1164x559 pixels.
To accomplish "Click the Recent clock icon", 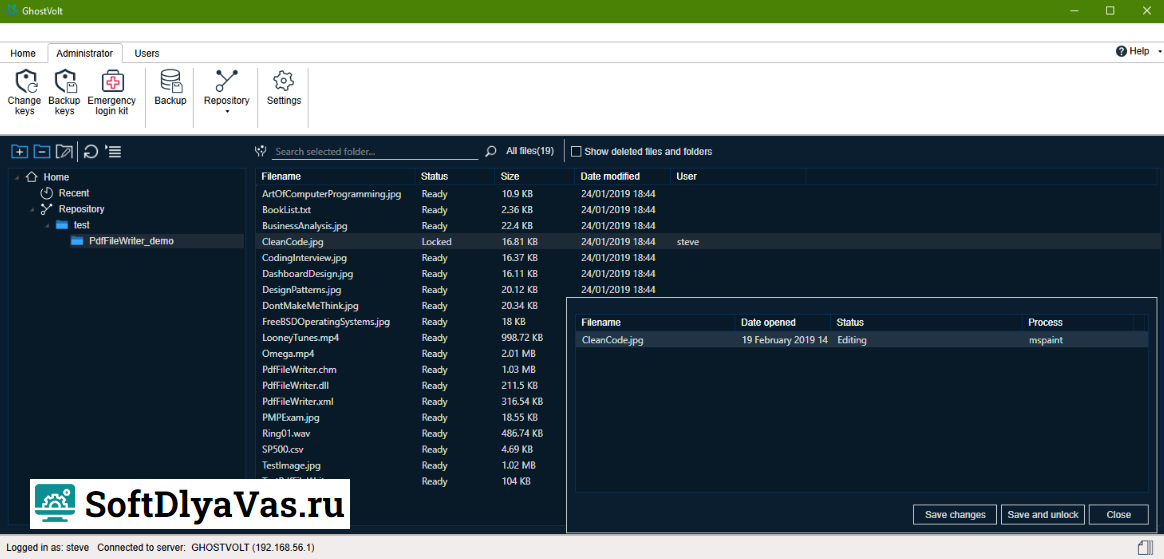I will pyautogui.click(x=46, y=193).
